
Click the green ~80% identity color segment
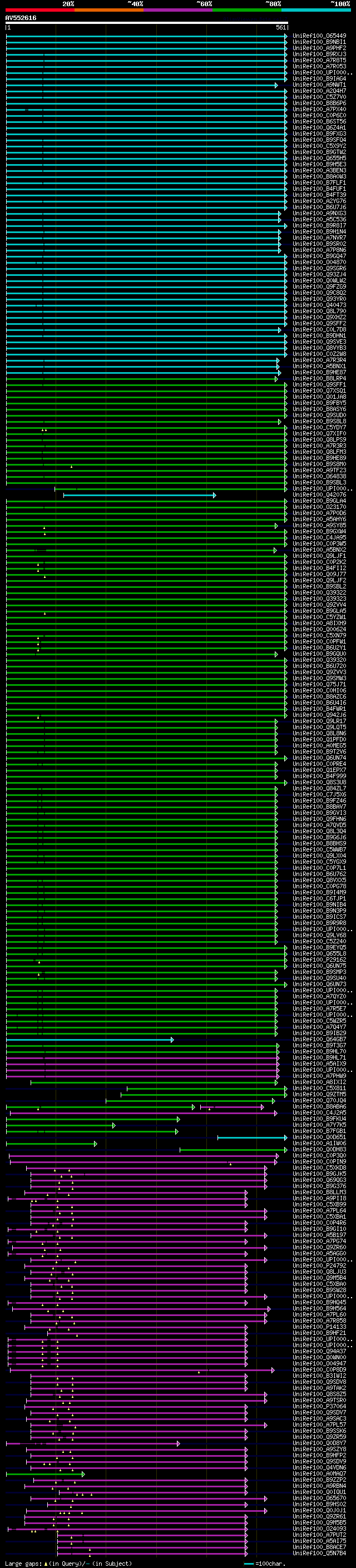[x=247, y=10]
